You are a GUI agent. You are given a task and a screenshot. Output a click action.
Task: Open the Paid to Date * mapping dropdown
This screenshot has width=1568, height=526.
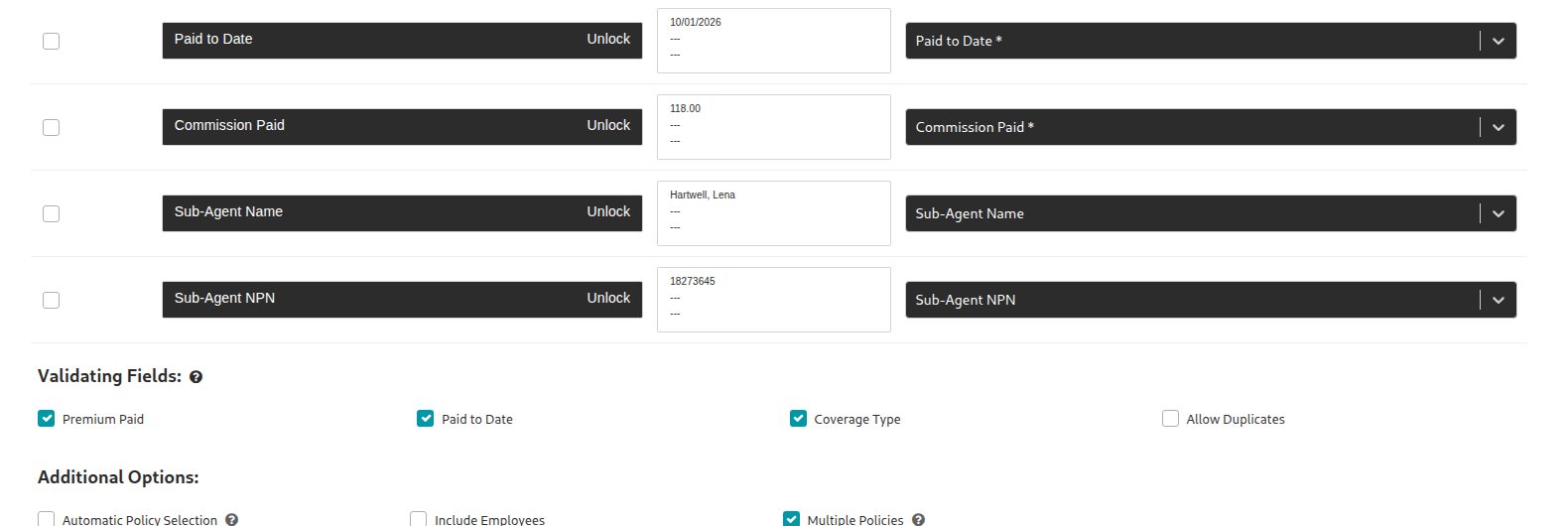(x=1211, y=41)
